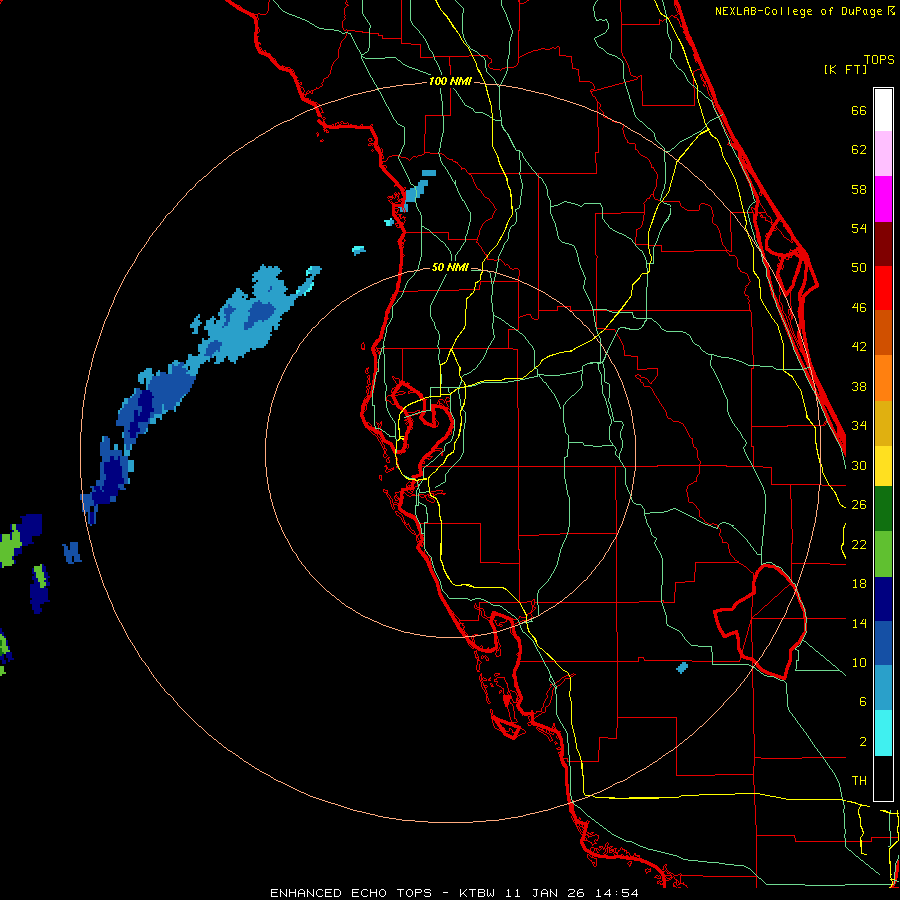Click the 54 legend value
The image size is (900, 900).
point(859,228)
